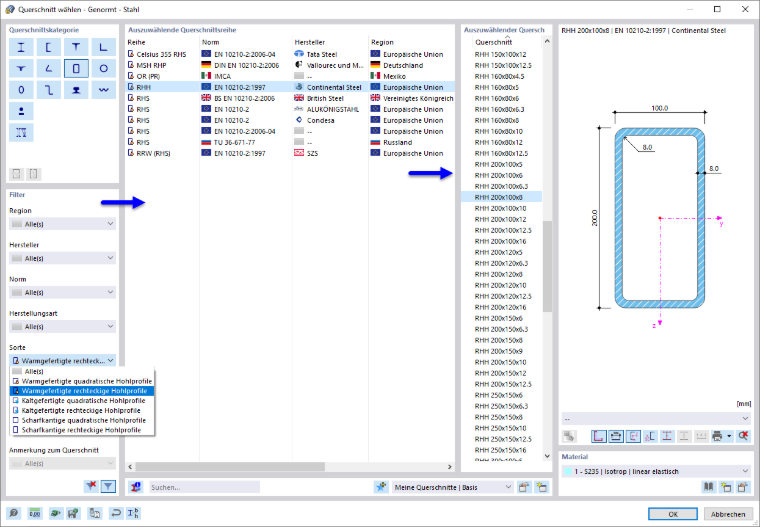Confirm selection with the OK button
760x527 pixels.
click(673, 514)
